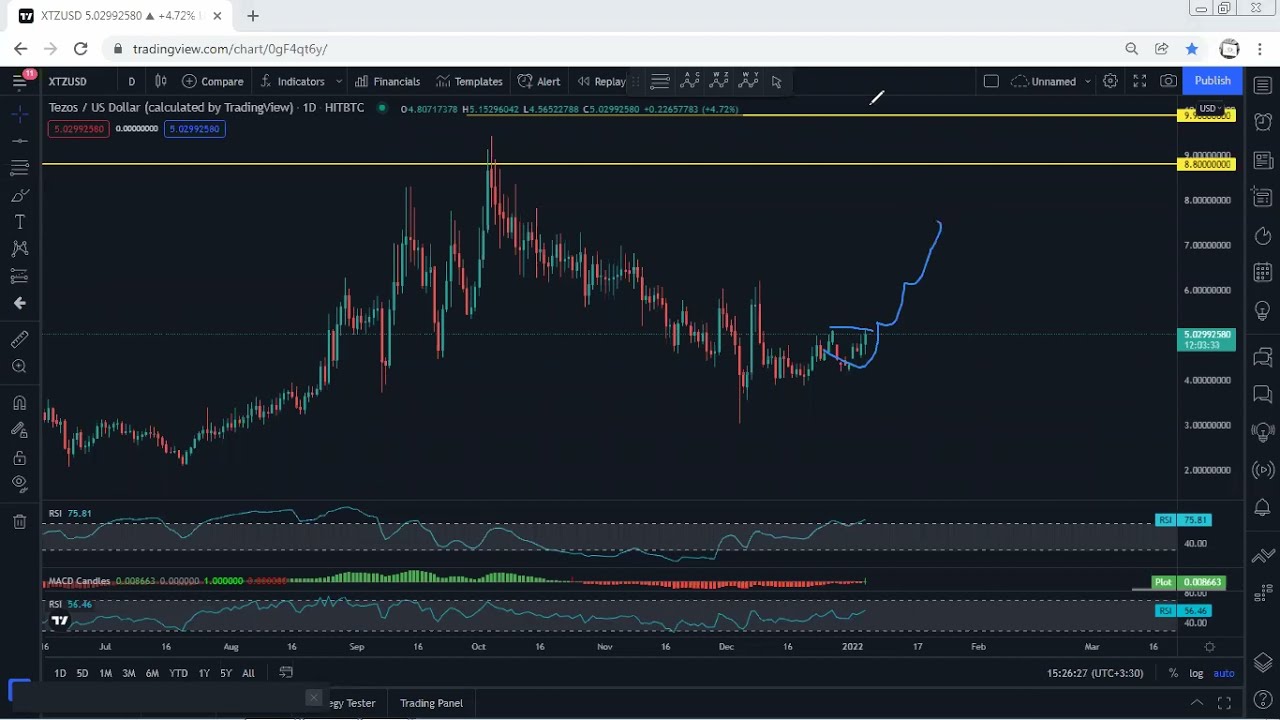Activate the zoom in tool
Image resolution: width=1280 pixels, height=720 pixels.
click(x=19, y=367)
